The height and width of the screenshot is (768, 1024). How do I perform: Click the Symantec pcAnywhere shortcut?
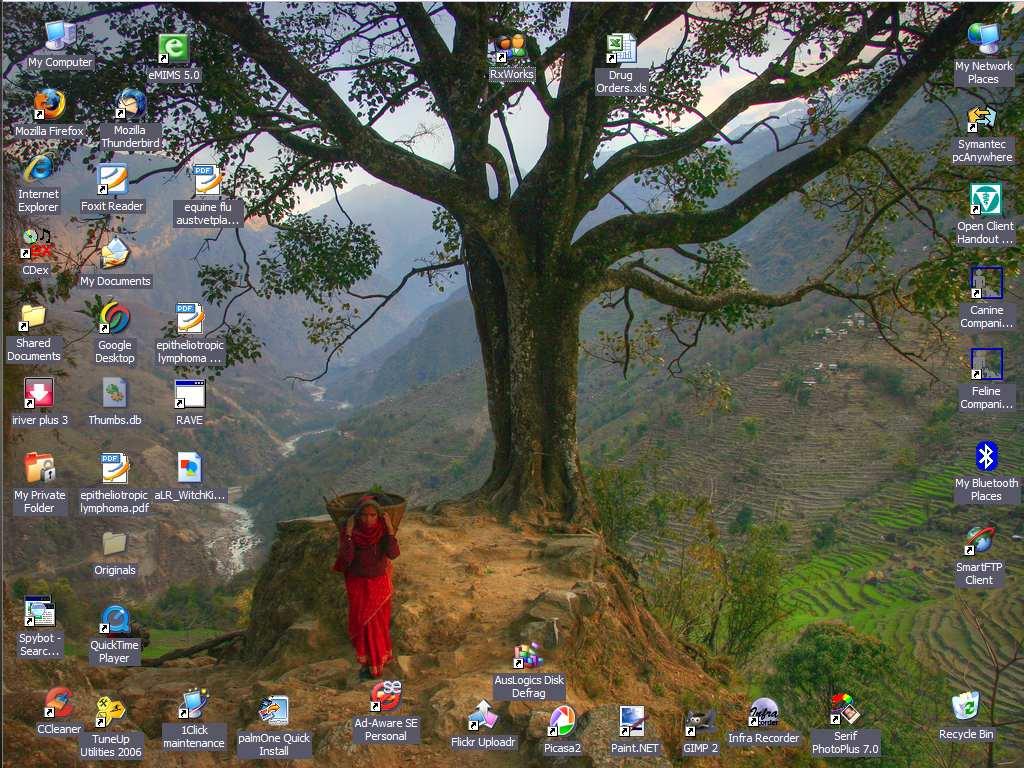982,120
